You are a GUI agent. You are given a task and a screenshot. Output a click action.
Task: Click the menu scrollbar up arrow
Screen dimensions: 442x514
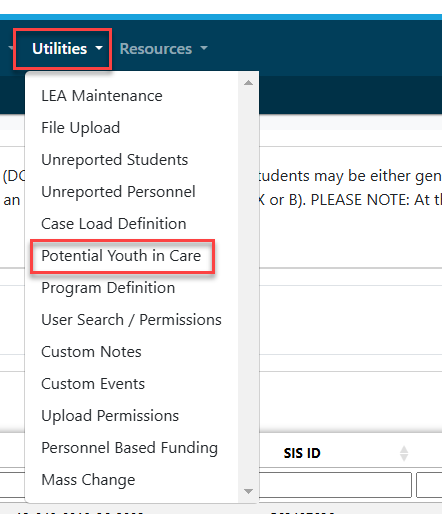(248, 83)
